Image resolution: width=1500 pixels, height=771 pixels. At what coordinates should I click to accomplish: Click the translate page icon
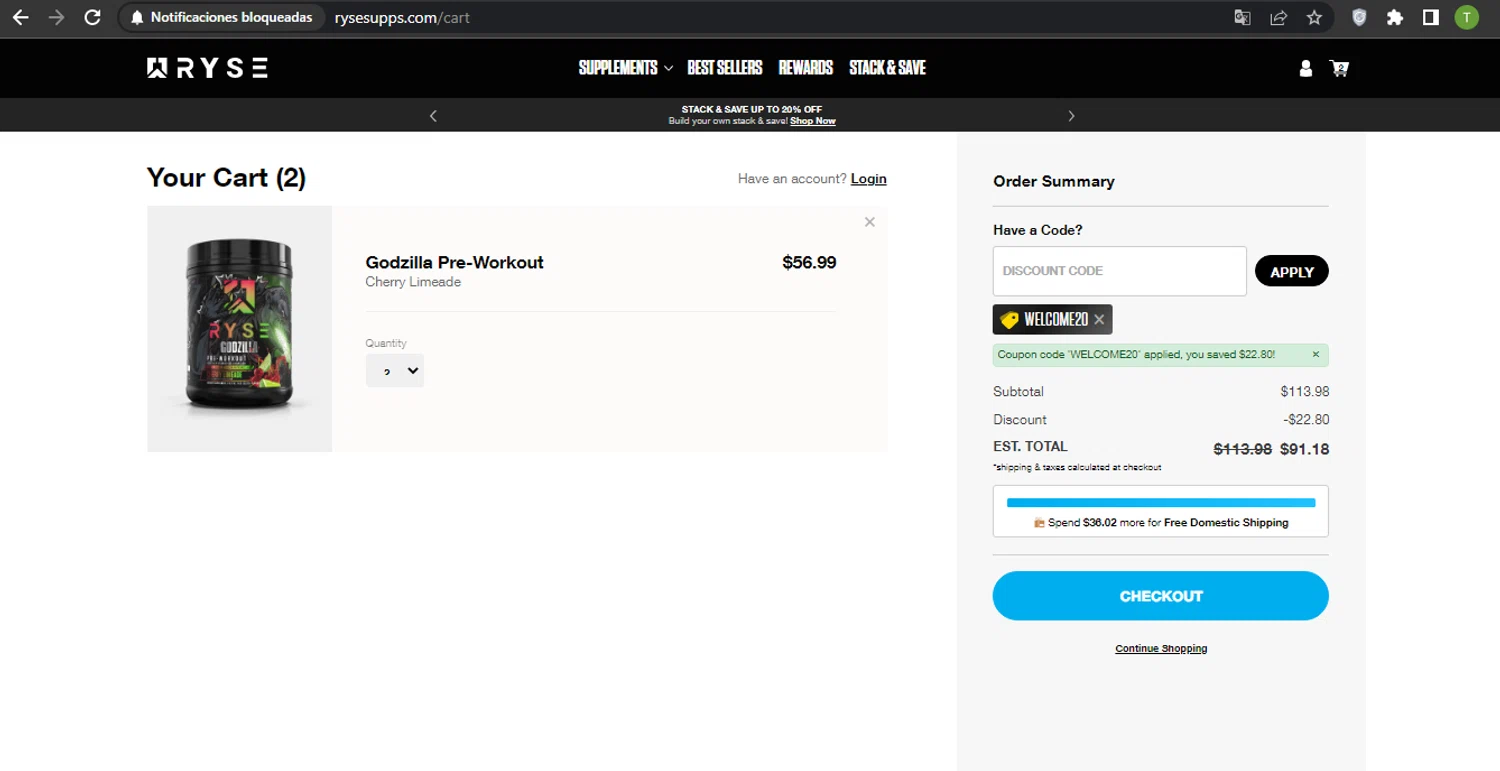pyautogui.click(x=1242, y=17)
